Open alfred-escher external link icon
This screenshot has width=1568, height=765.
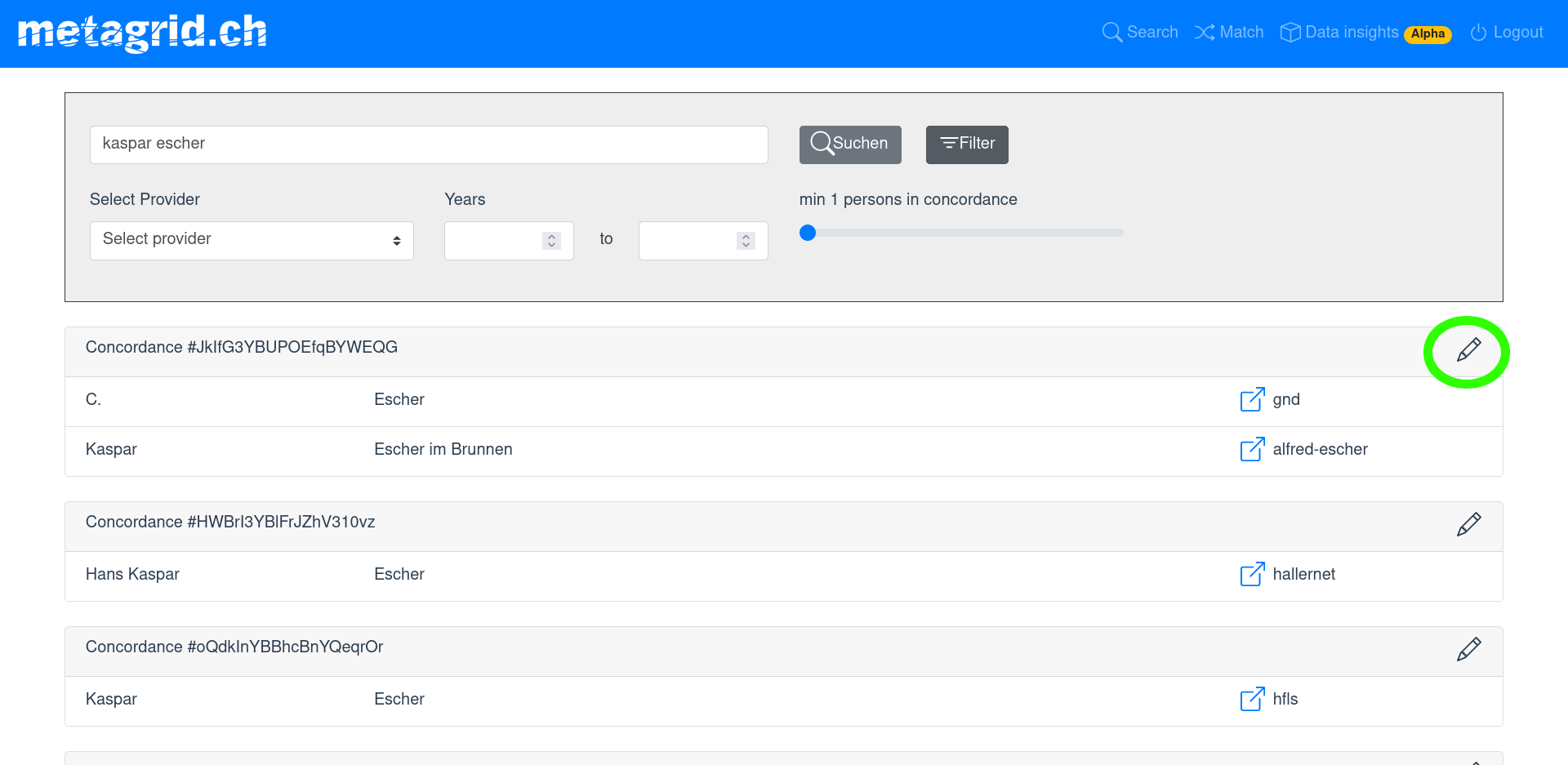pos(1252,449)
